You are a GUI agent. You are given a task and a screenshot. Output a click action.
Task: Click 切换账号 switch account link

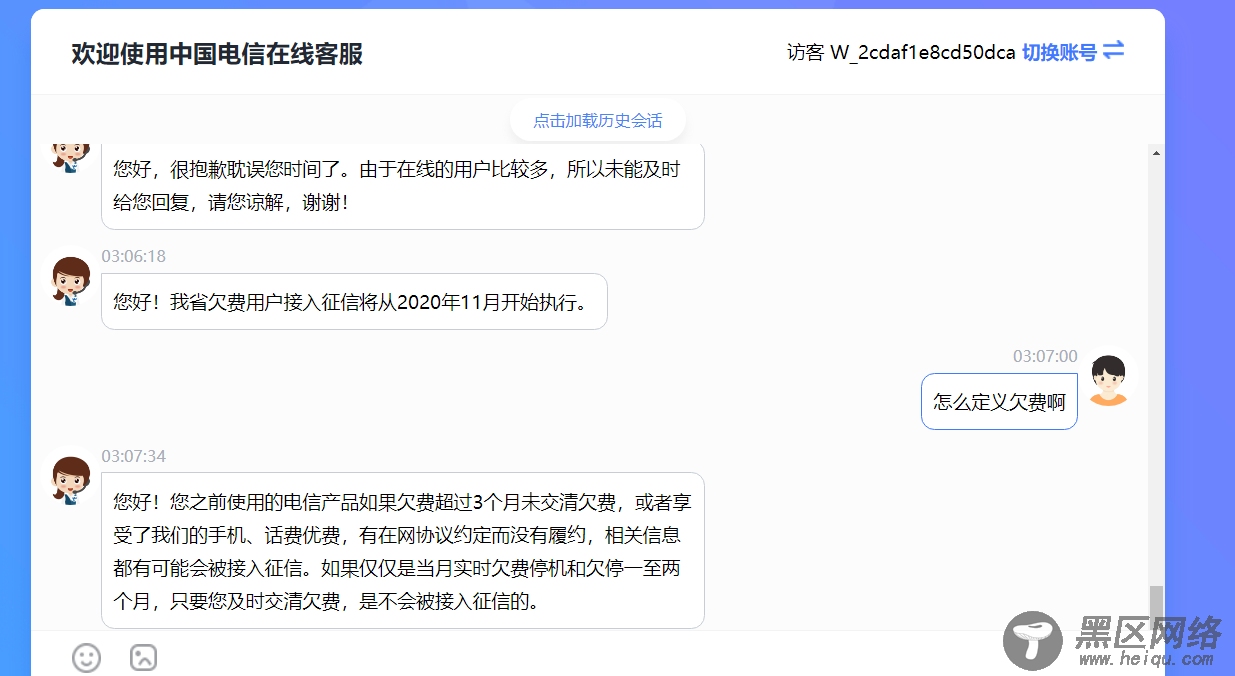pos(1059,52)
